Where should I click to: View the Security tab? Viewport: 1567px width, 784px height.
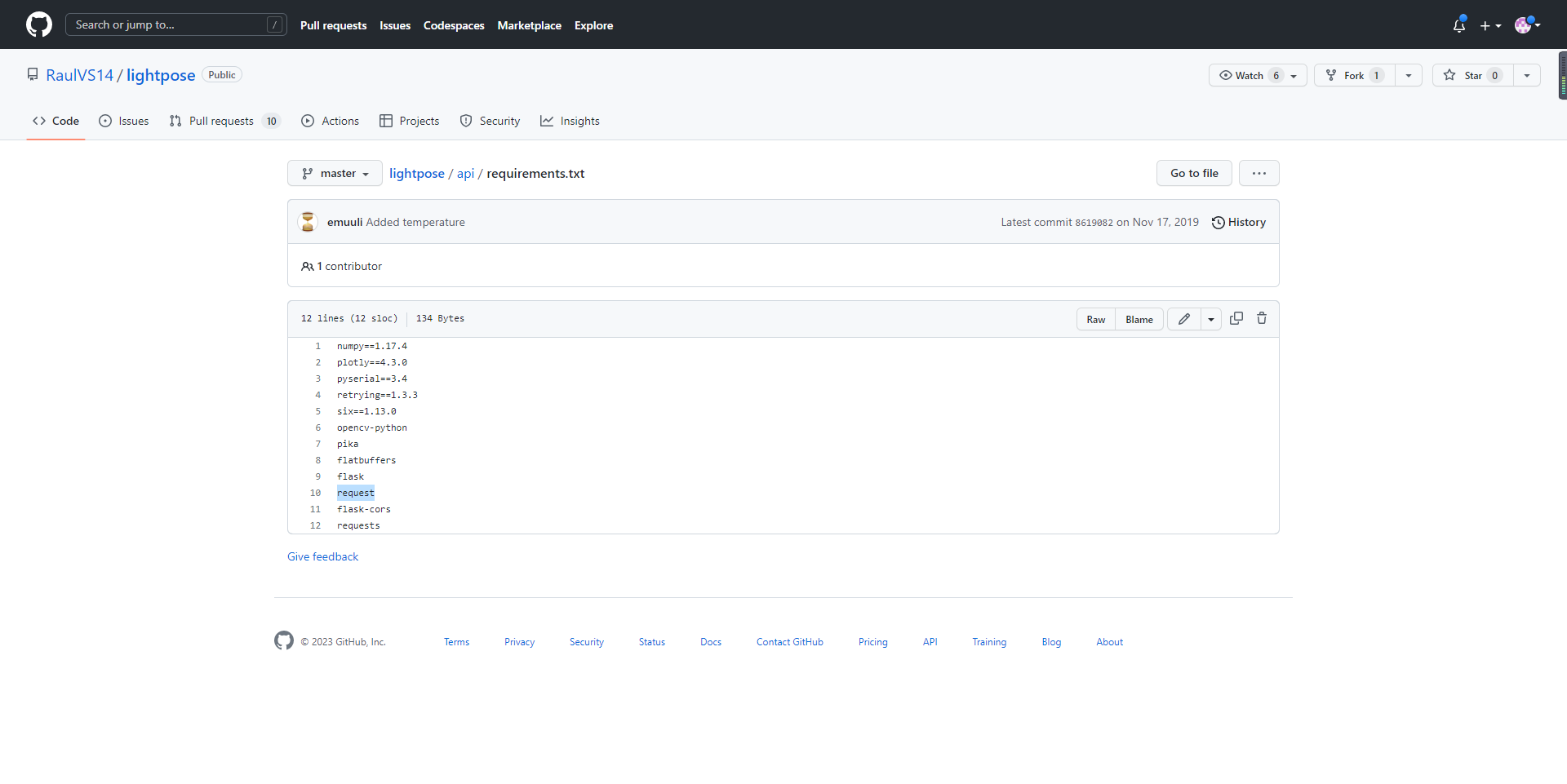coord(490,121)
